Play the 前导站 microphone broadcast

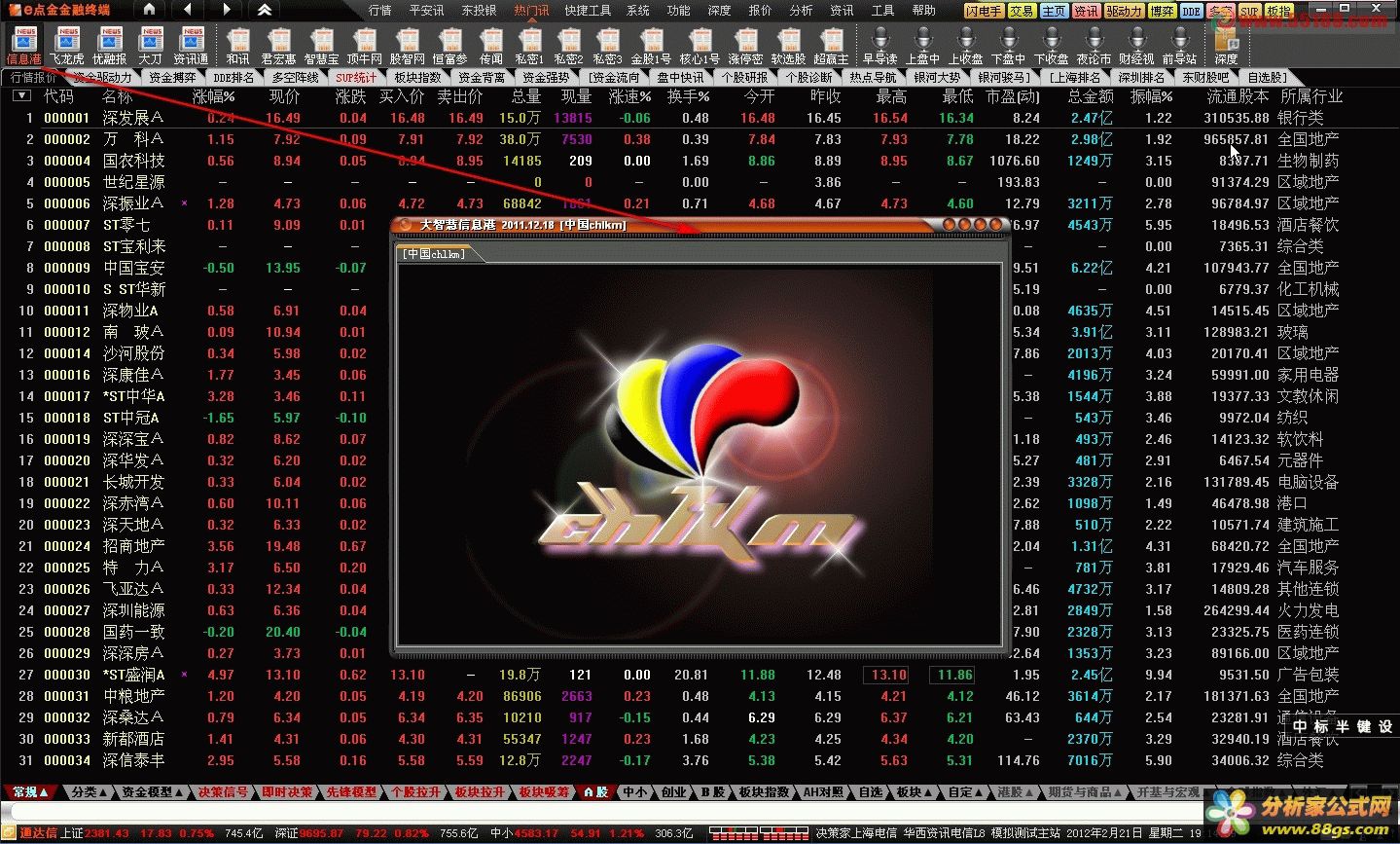point(1179,45)
